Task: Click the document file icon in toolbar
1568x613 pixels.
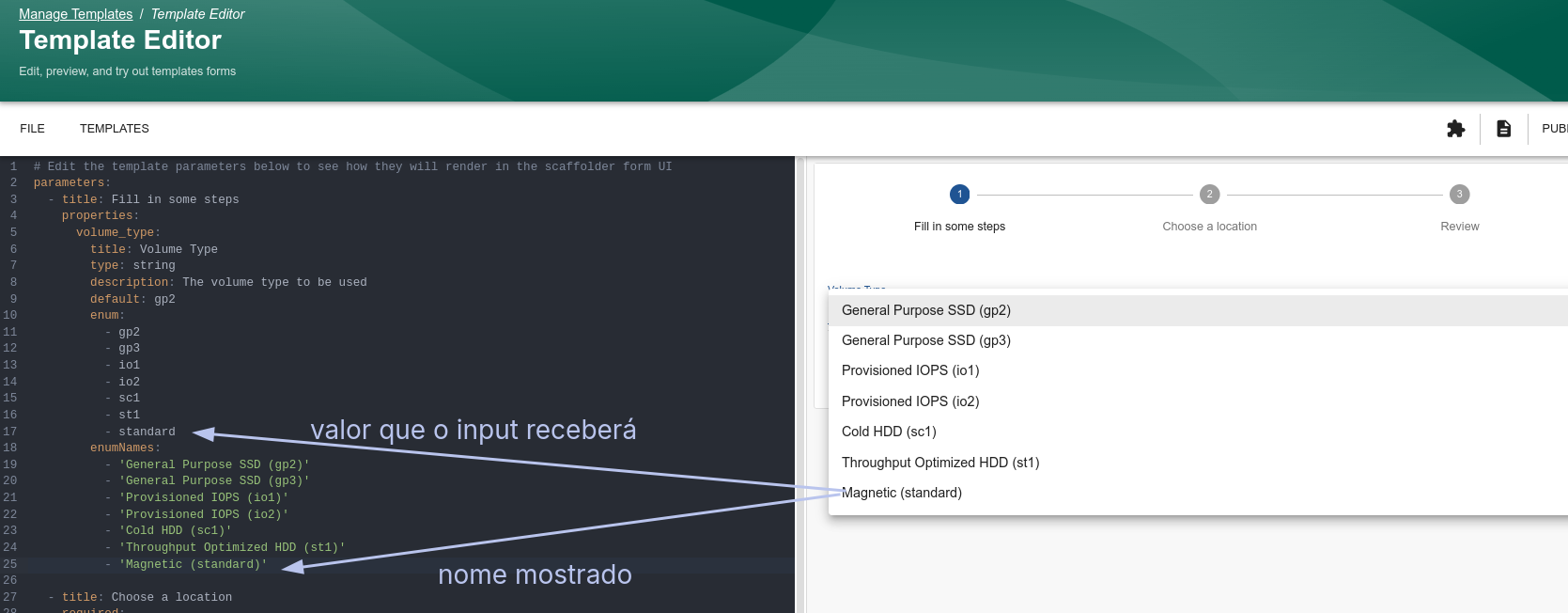Action: [1503, 129]
